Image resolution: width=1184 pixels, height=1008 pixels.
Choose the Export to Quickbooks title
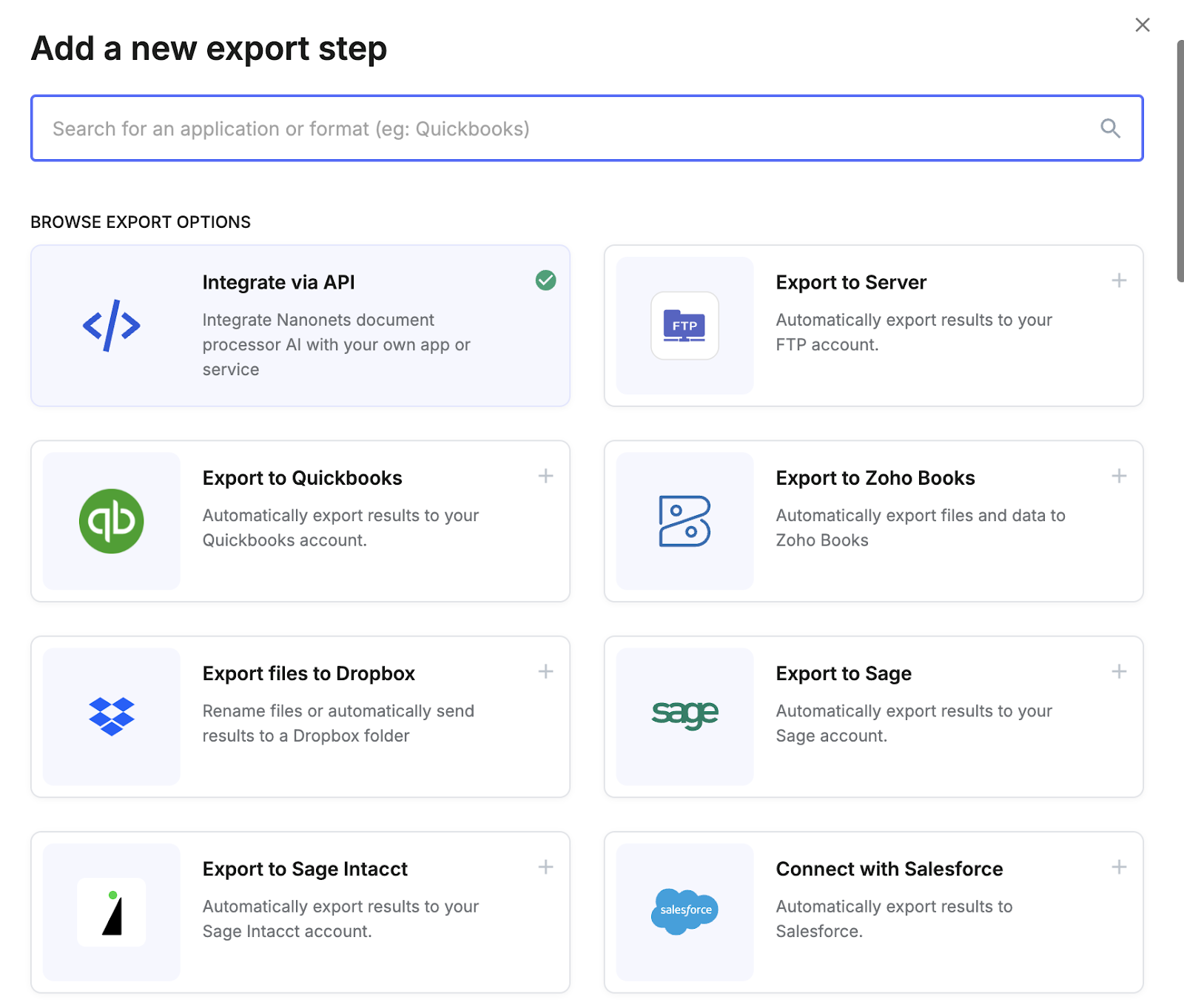[x=302, y=478]
